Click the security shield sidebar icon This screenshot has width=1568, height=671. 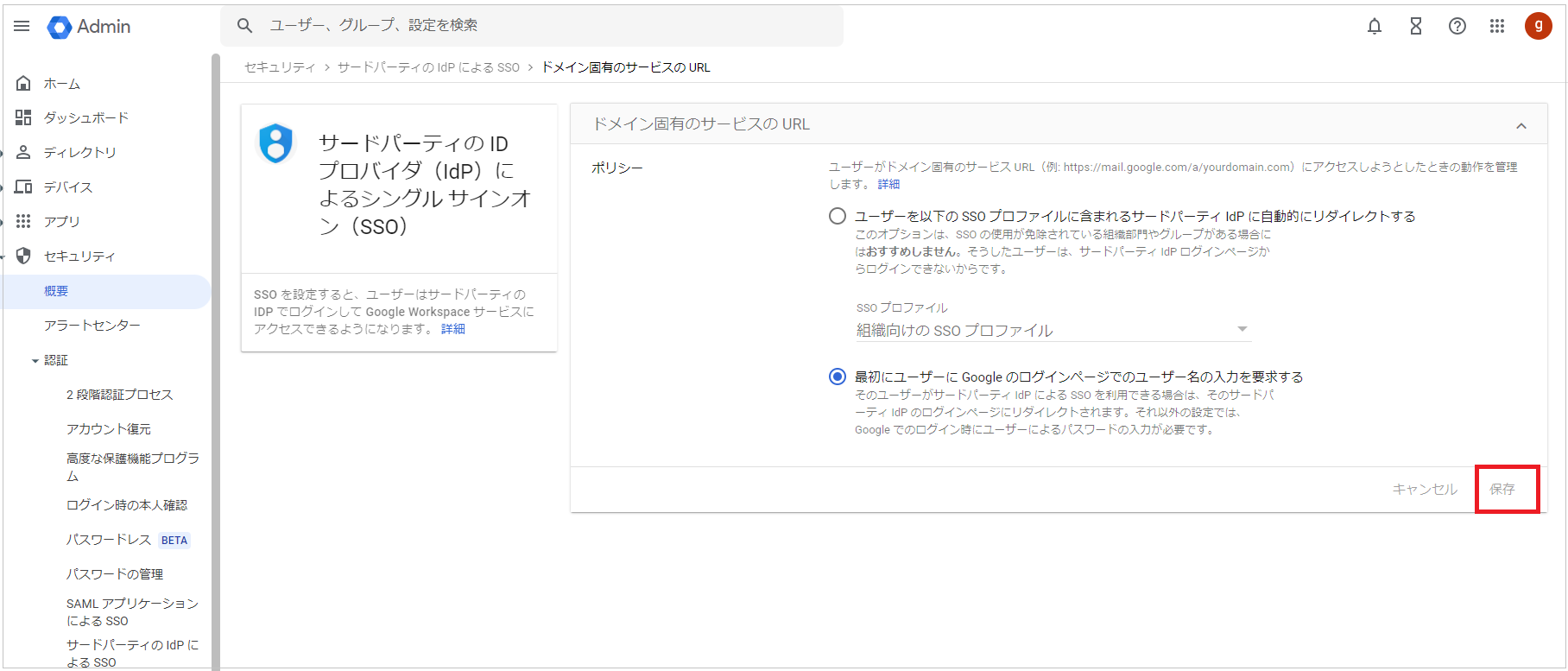(x=23, y=256)
